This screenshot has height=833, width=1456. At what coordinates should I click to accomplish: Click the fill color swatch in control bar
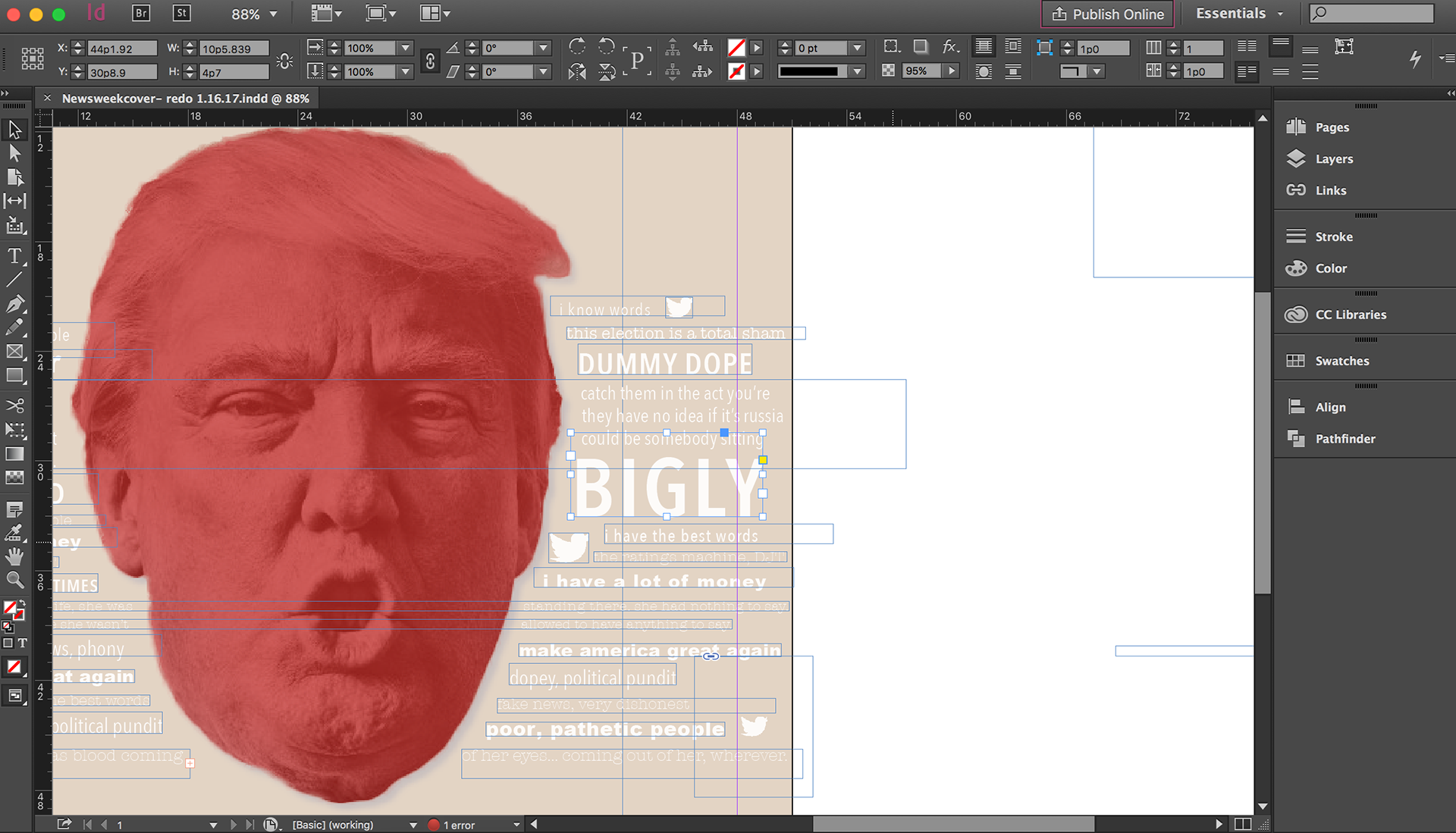coord(736,48)
